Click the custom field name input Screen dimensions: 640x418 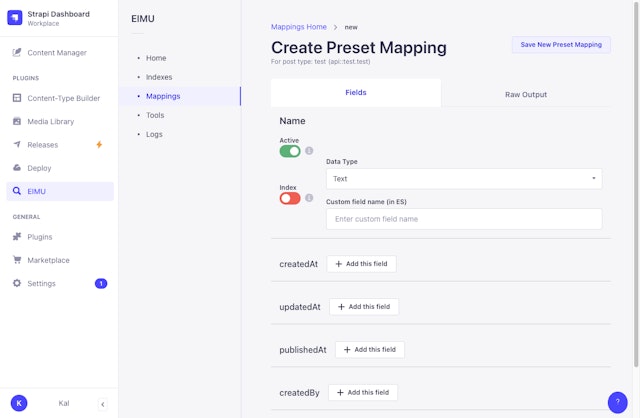pyautogui.click(x=464, y=219)
